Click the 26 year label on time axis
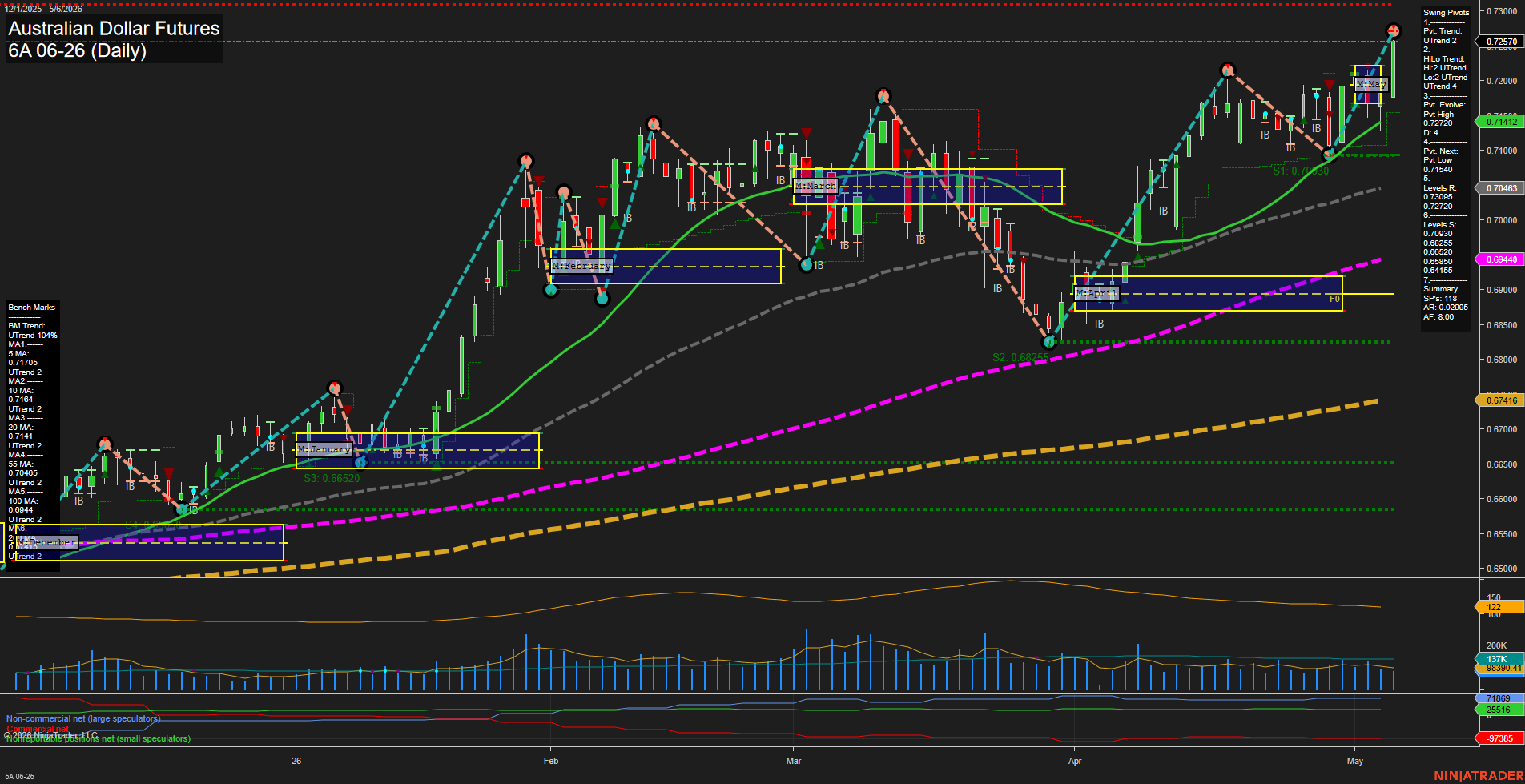 (x=296, y=761)
